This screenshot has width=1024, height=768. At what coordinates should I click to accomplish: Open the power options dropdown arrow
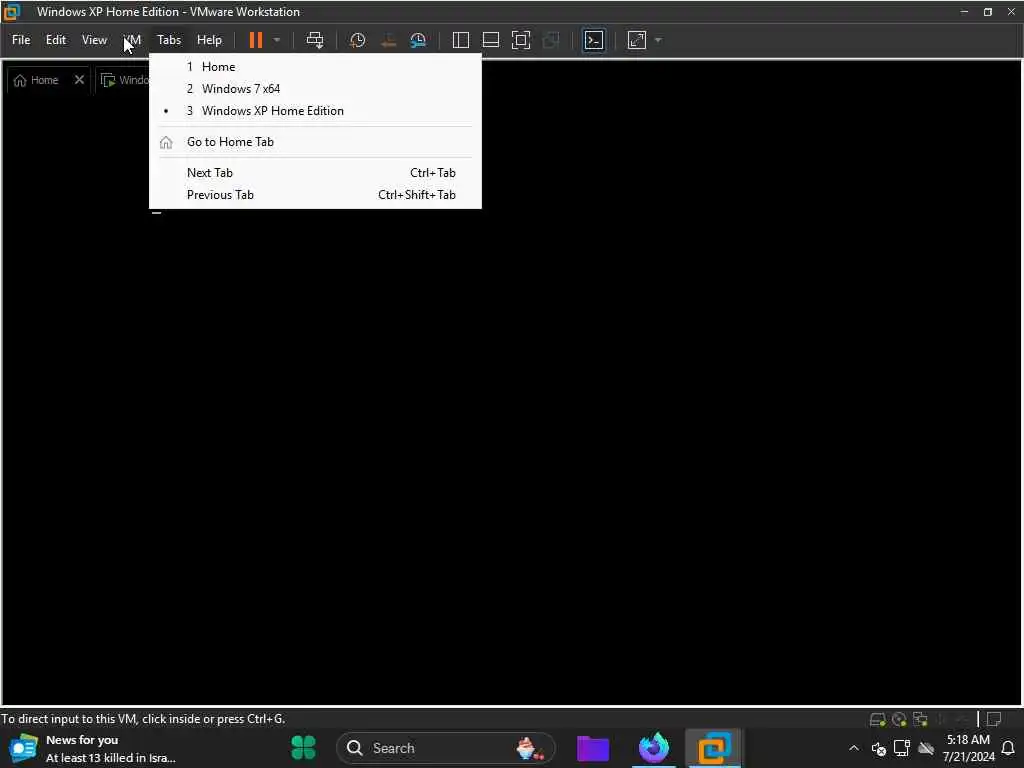[x=277, y=40]
